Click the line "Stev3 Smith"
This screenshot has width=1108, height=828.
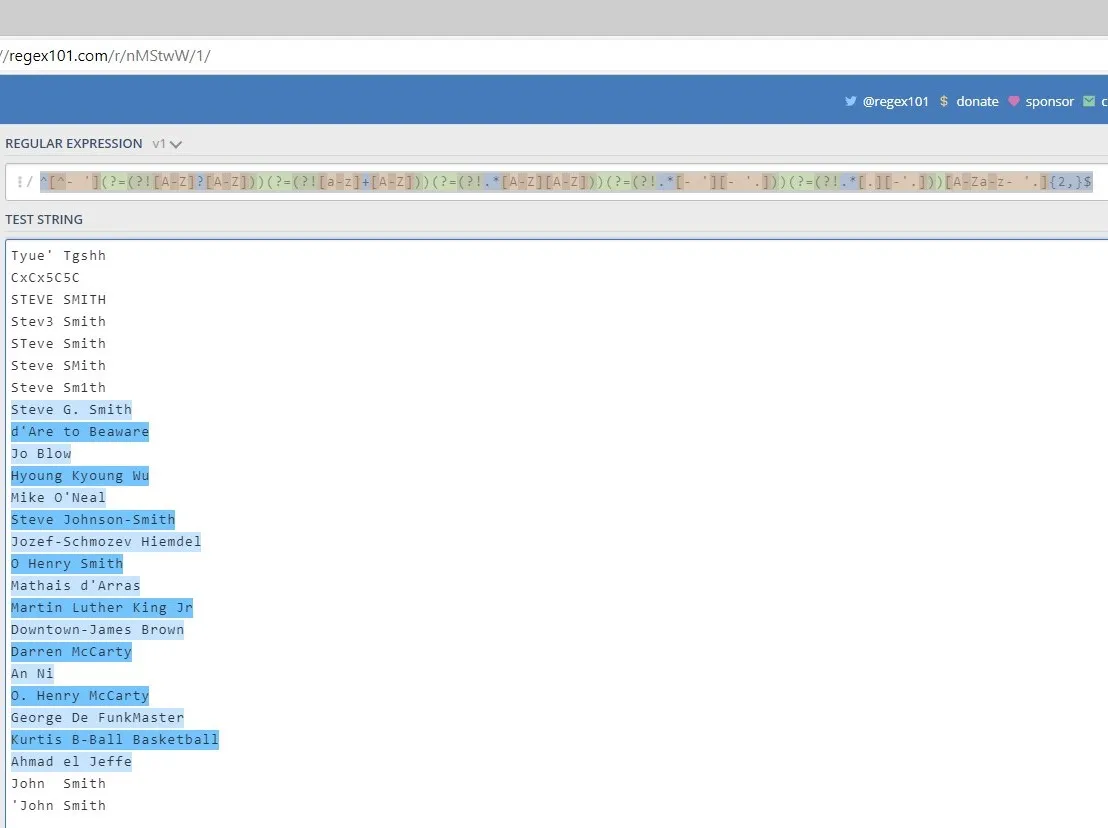(58, 321)
